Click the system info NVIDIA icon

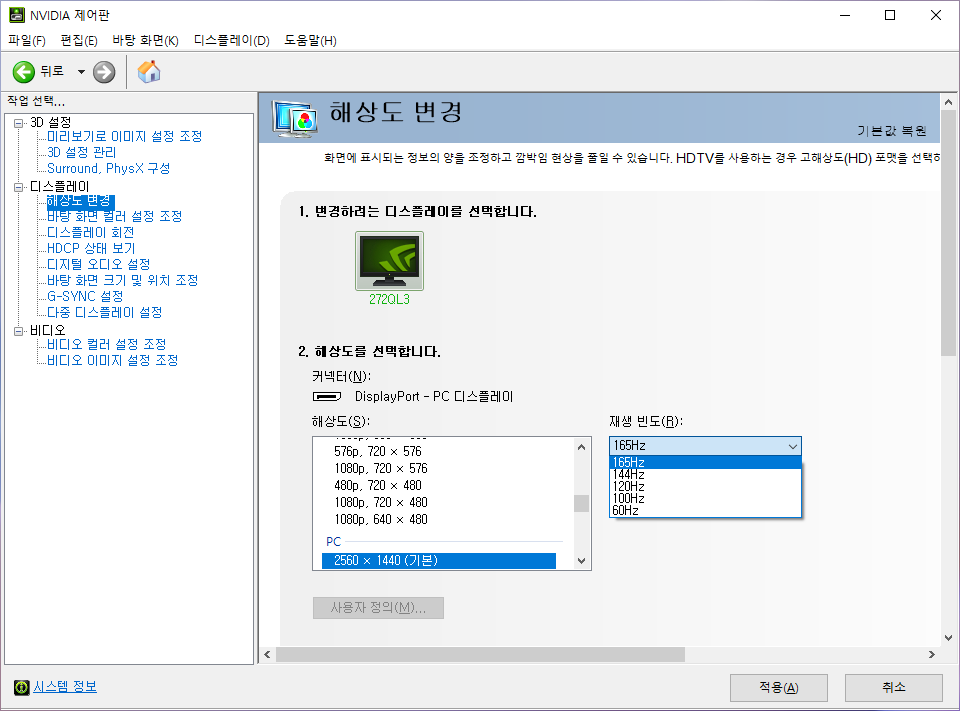(x=21, y=687)
